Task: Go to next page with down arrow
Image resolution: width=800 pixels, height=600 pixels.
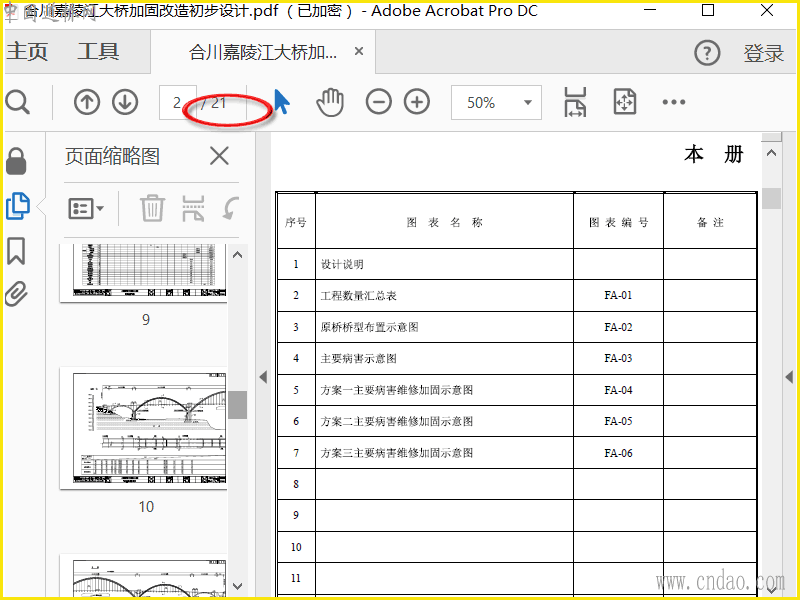Action: pos(125,102)
